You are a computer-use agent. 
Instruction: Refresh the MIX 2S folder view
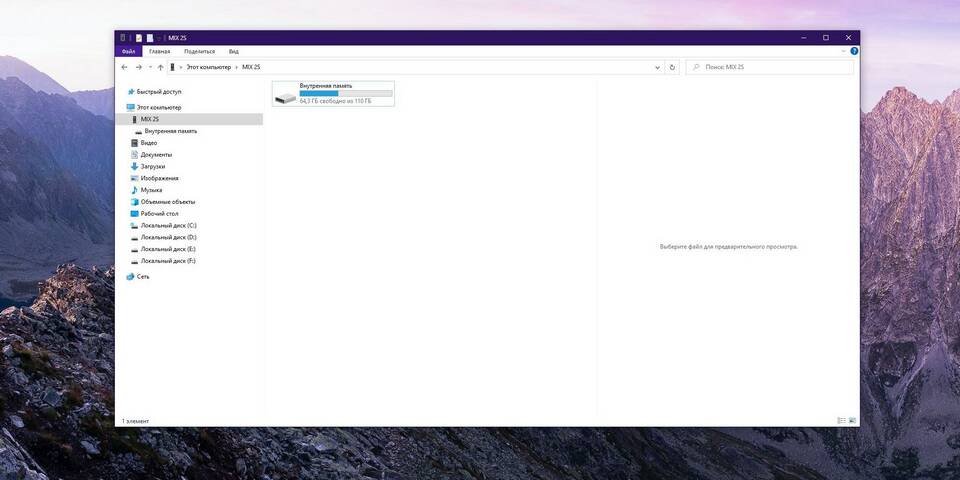[x=672, y=67]
